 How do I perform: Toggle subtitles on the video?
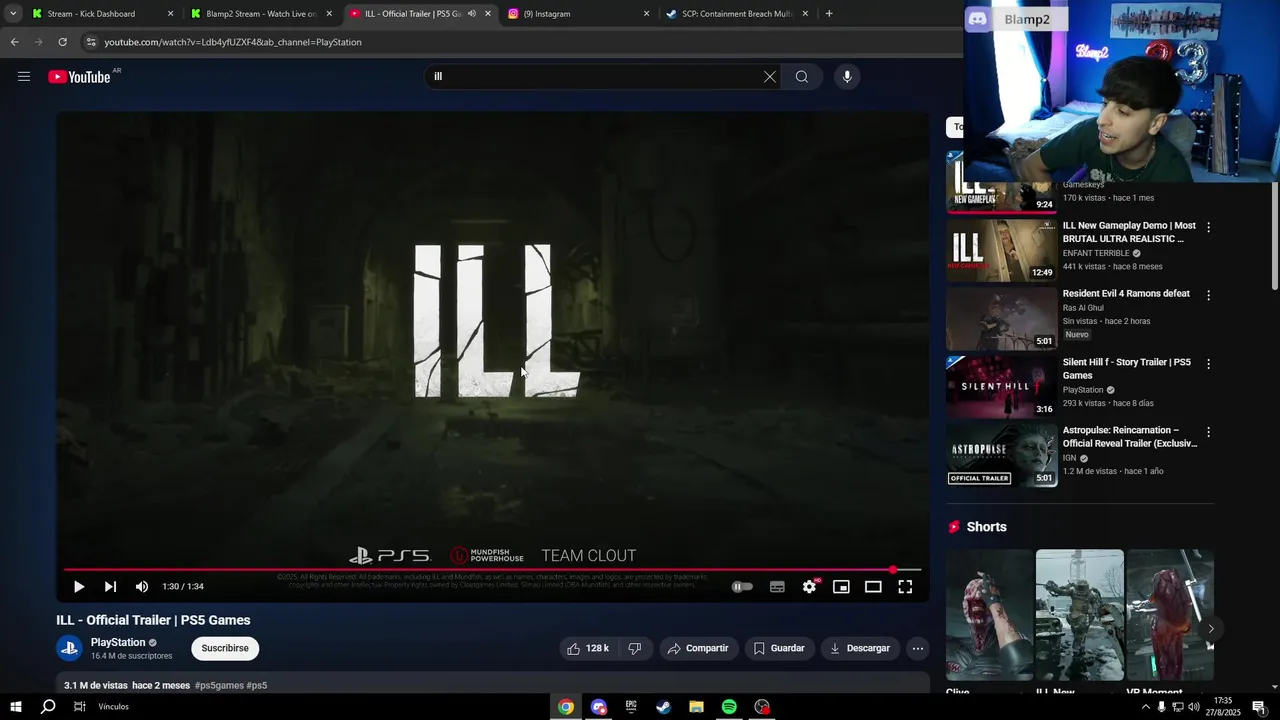pos(777,587)
